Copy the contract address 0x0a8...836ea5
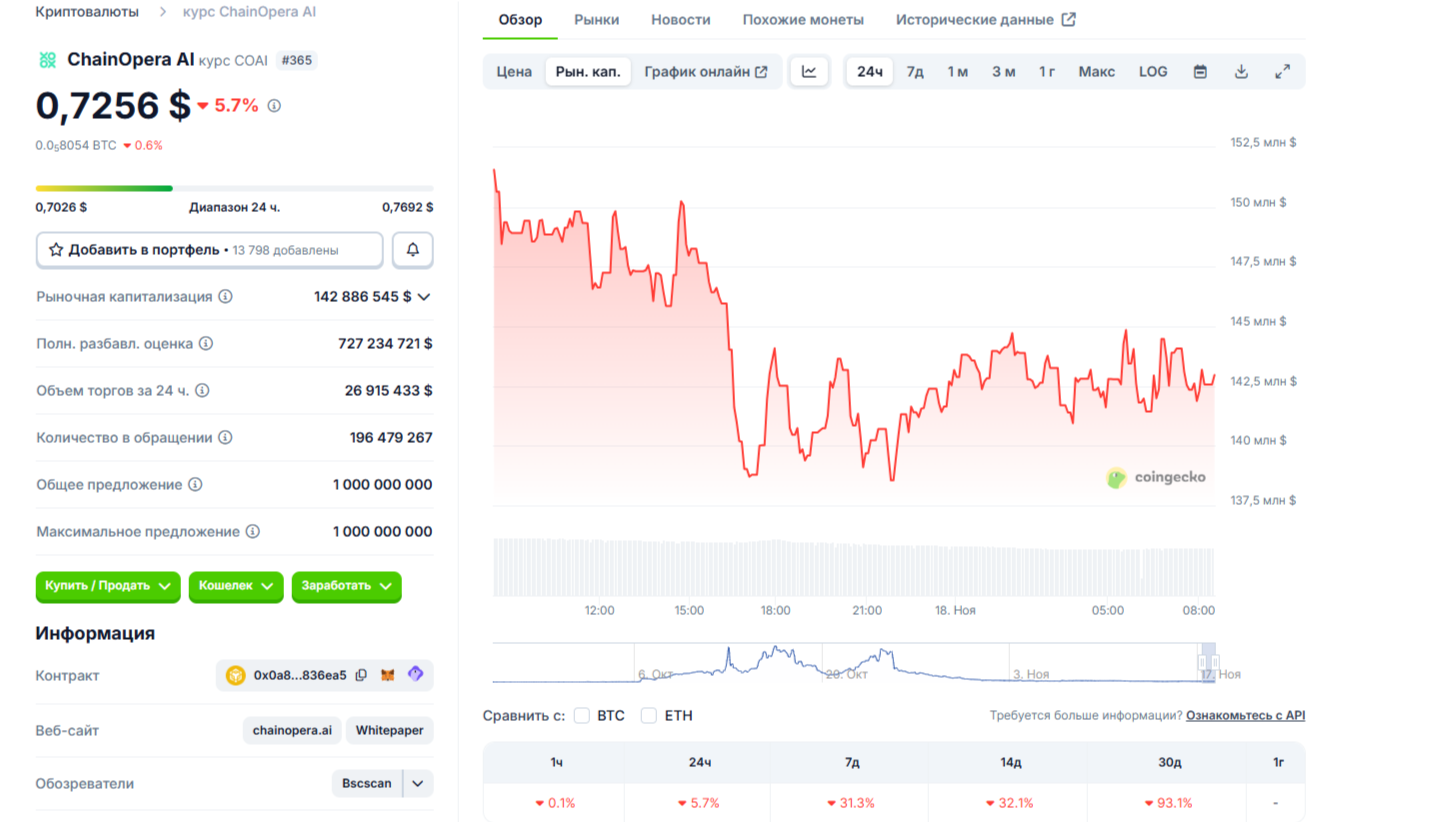This screenshot has width=1441, height=822. [361, 676]
